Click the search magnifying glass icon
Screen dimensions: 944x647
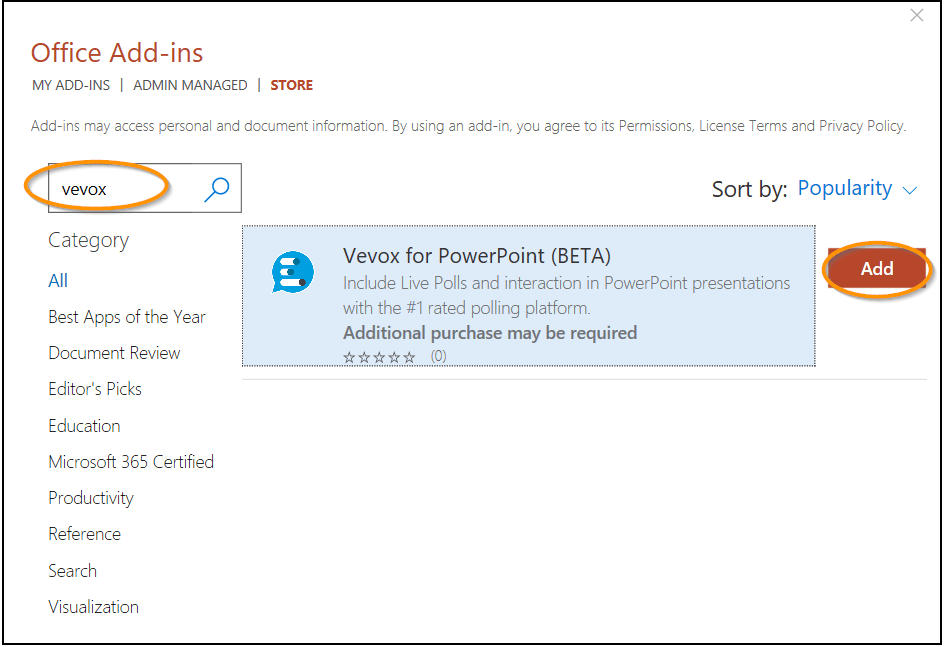coord(216,188)
